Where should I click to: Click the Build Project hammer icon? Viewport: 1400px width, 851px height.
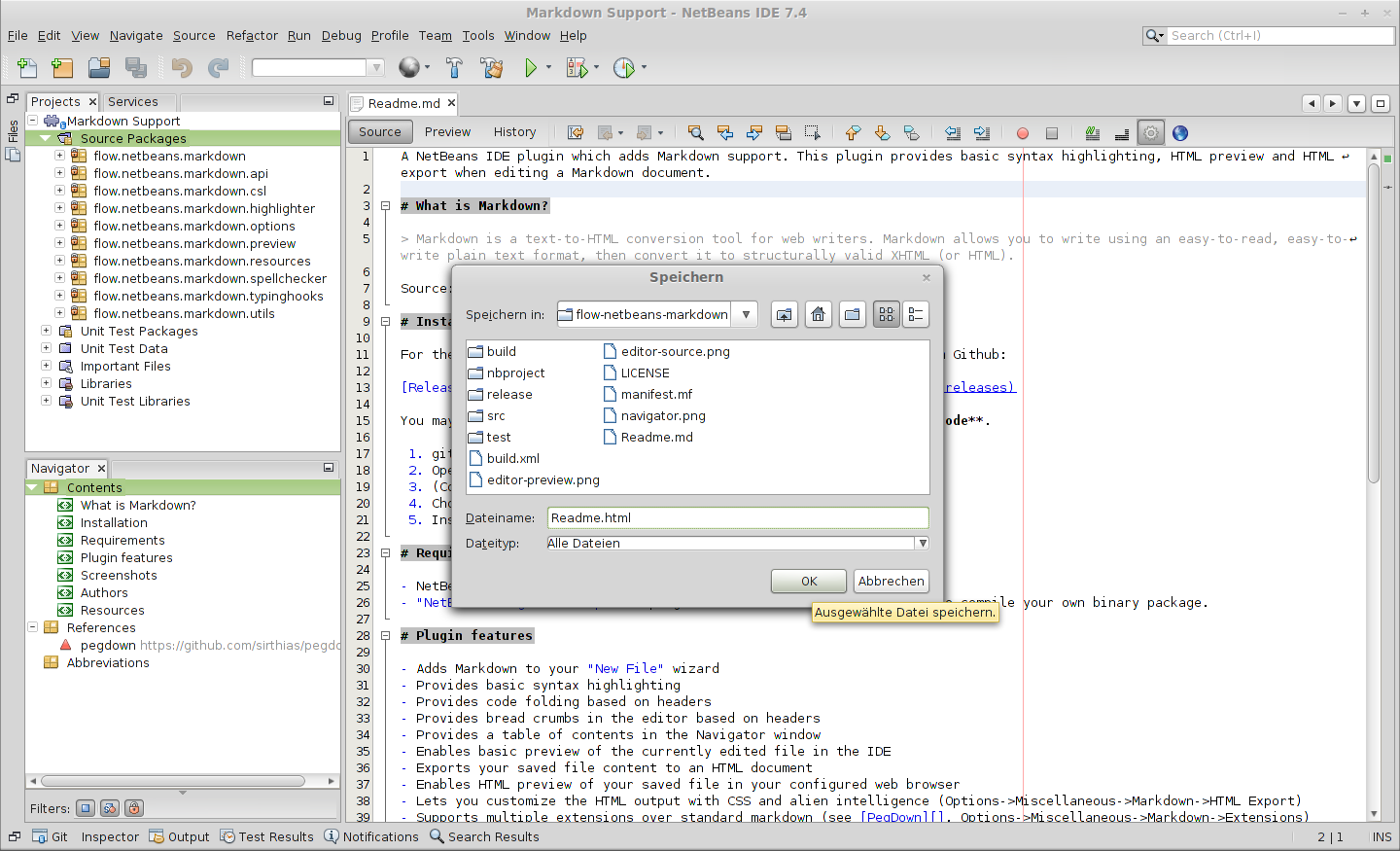(x=454, y=67)
